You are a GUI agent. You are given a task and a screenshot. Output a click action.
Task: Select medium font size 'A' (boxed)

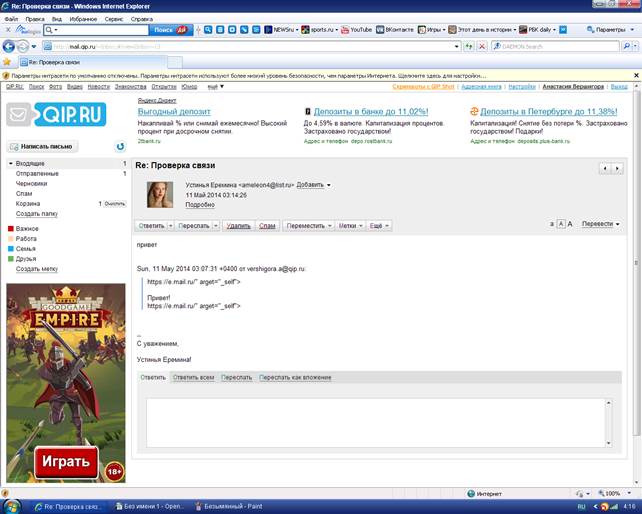click(x=561, y=224)
